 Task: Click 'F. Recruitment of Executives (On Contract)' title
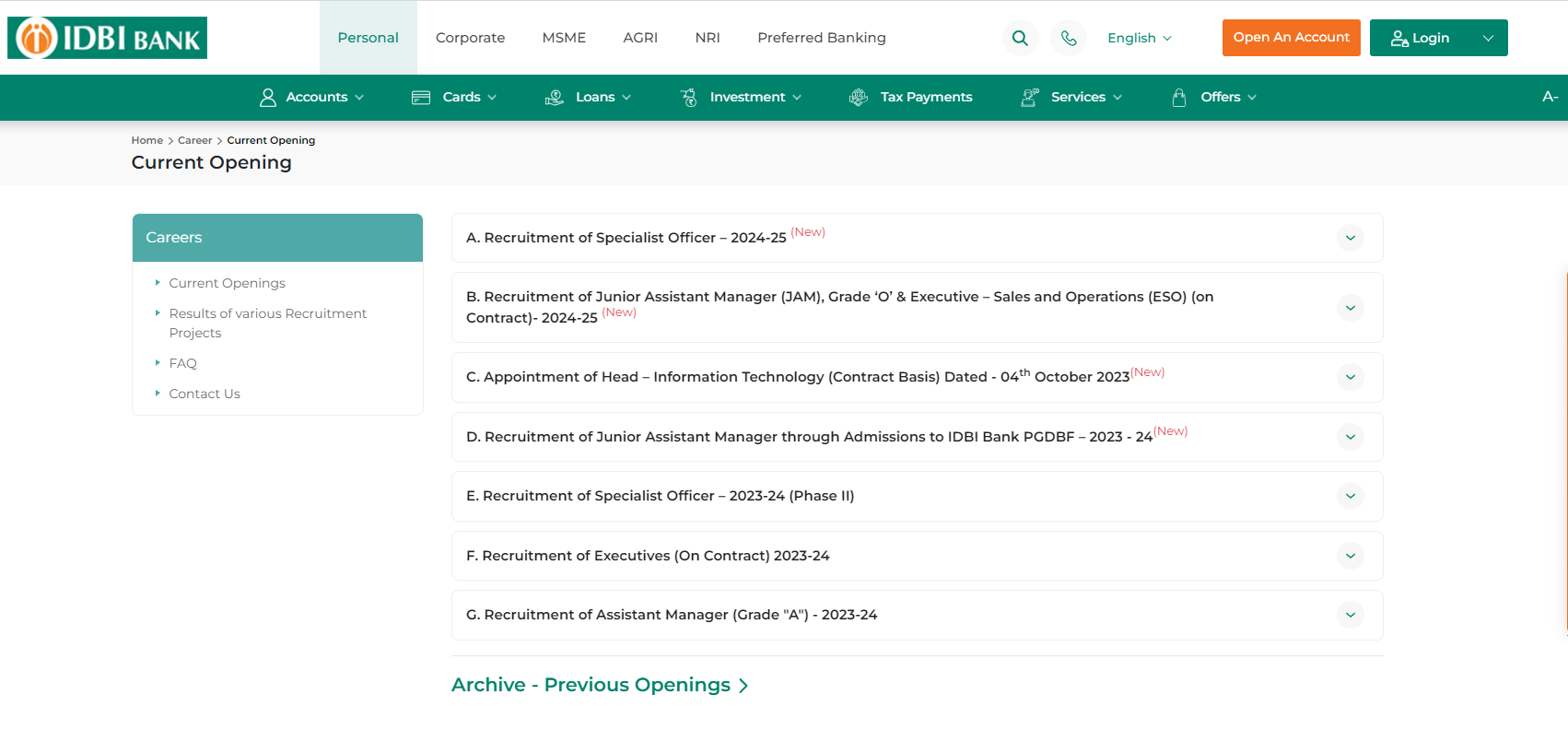point(648,556)
